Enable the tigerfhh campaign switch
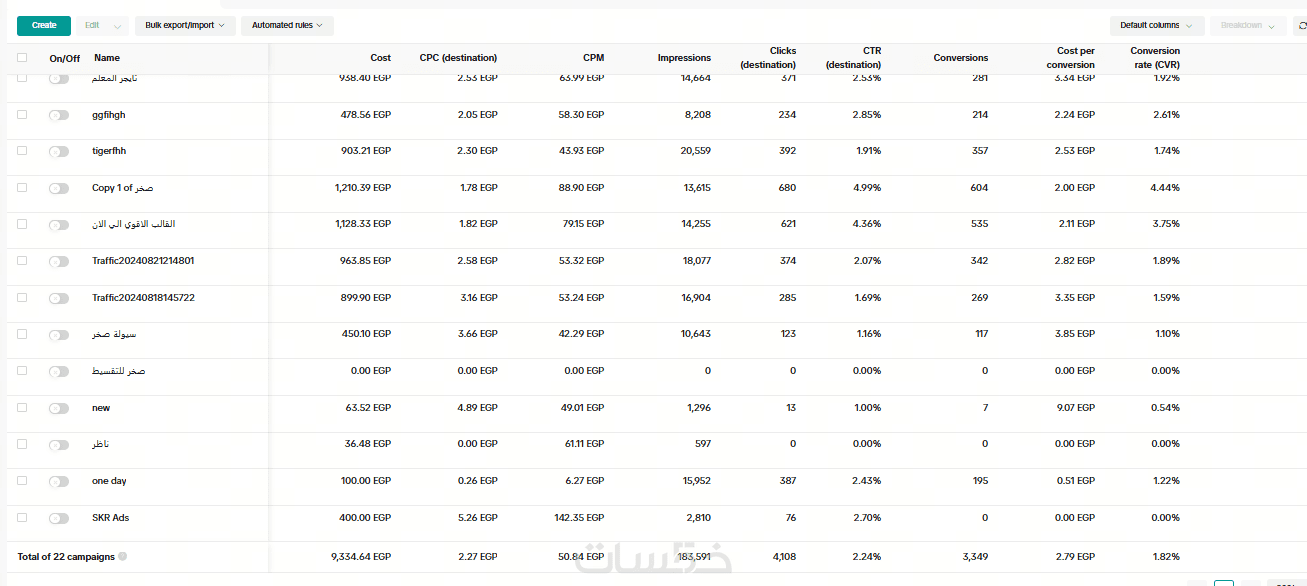This screenshot has width=1307, height=586. [59, 152]
